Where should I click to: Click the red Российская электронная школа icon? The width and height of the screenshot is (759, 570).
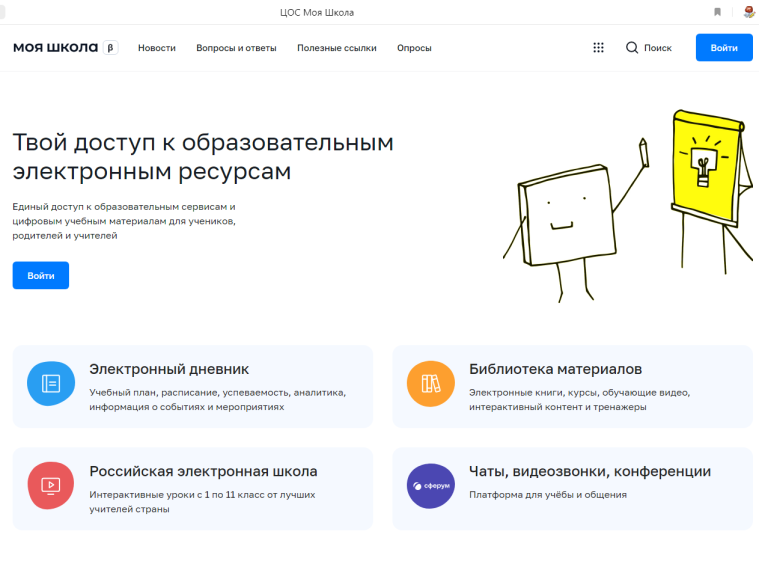click(51, 485)
